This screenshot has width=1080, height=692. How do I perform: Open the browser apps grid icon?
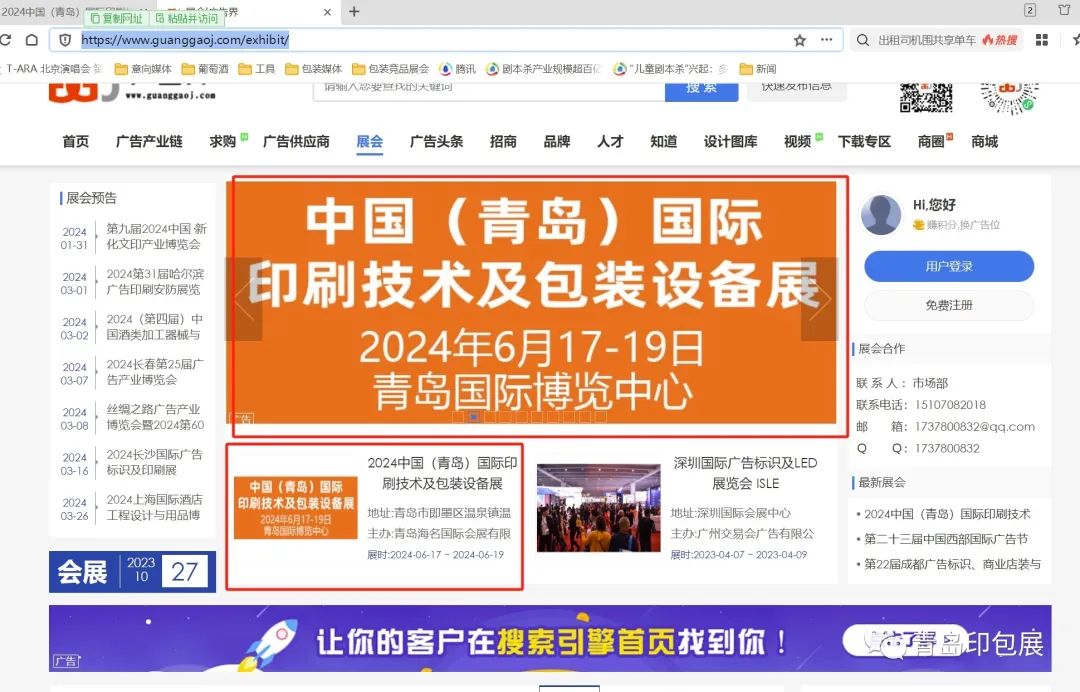pos(1042,40)
